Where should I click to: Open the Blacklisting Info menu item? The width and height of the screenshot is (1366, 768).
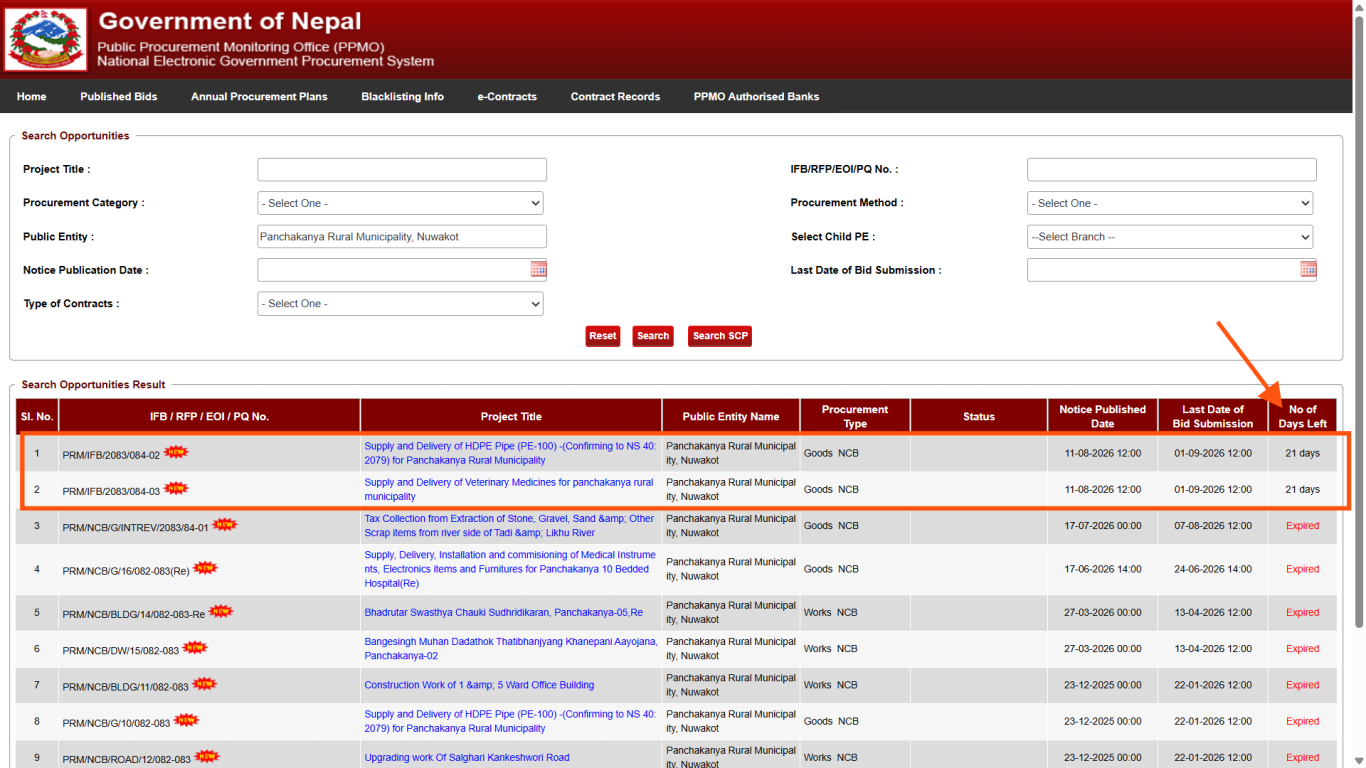(403, 97)
